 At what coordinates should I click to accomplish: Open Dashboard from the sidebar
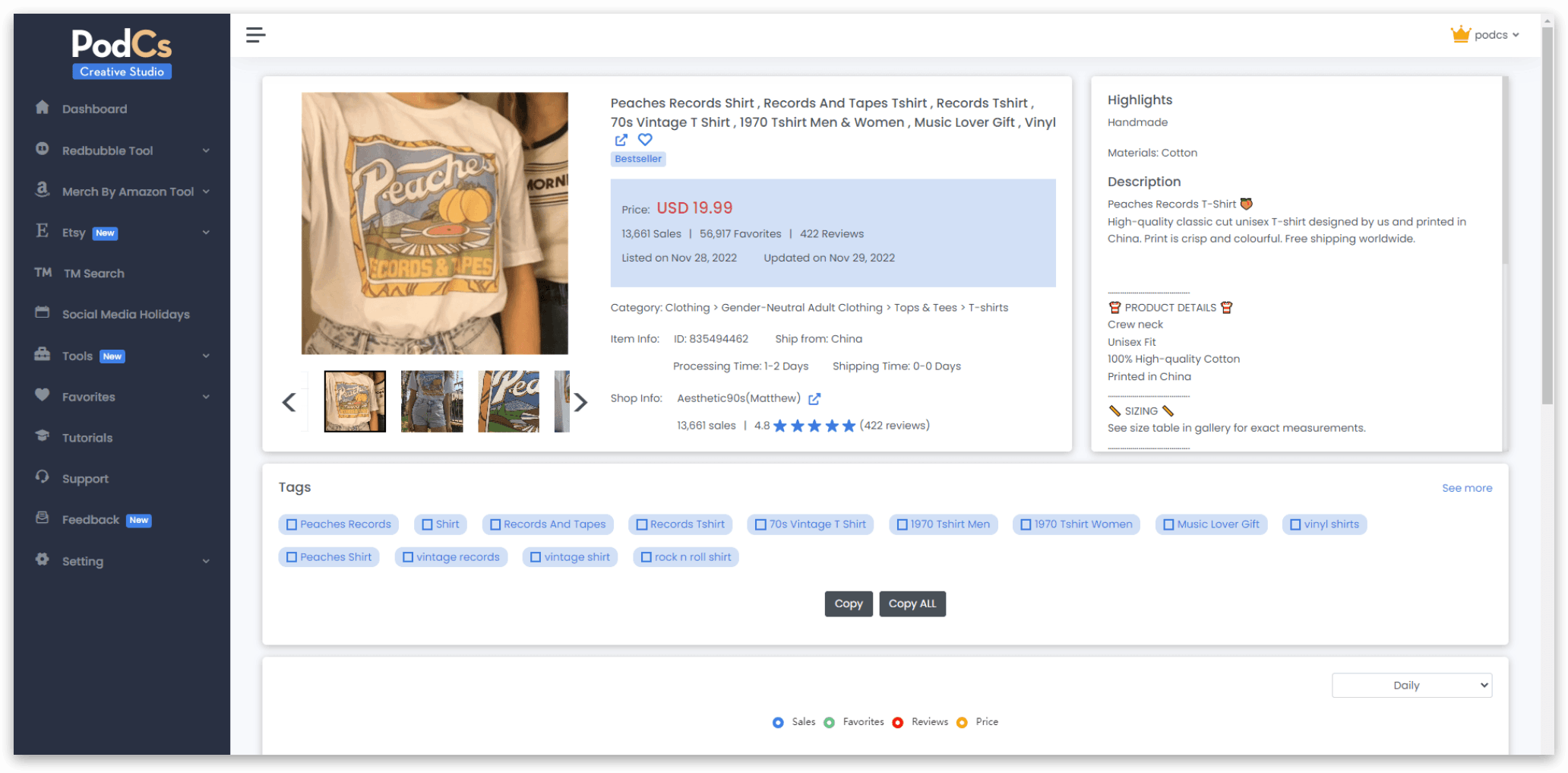(x=94, y=109)
